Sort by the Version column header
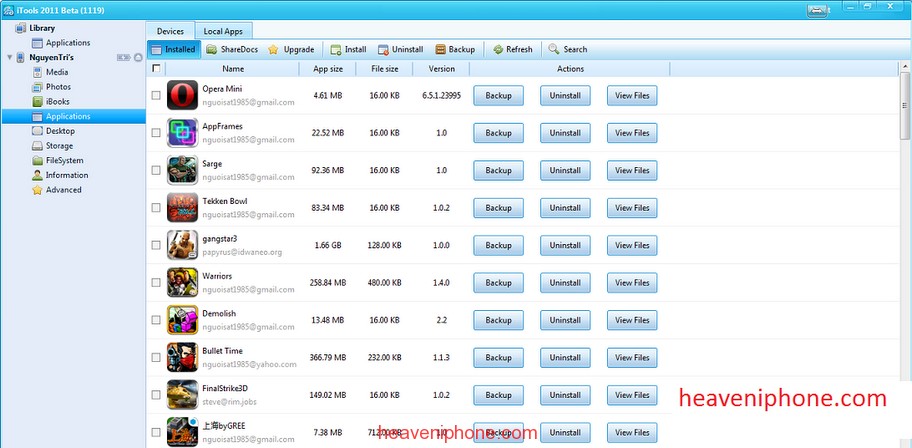 (441, 69)
